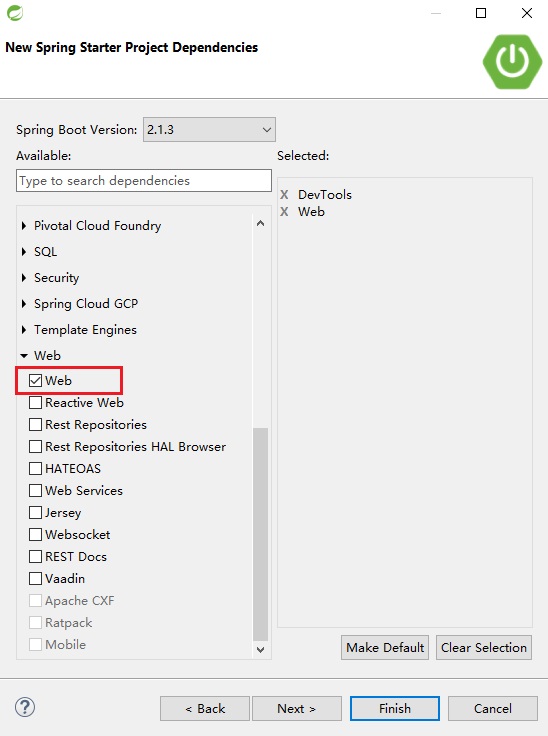Remove Web from the Selected list via its X
The height and width of the screenshot is (736, 548).
click(284, 212)
